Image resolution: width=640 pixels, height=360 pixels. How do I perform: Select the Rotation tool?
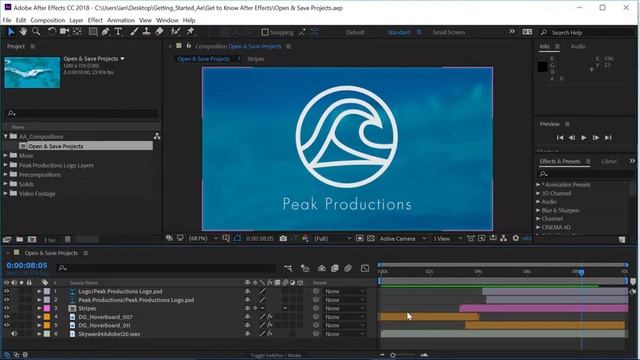52,31
